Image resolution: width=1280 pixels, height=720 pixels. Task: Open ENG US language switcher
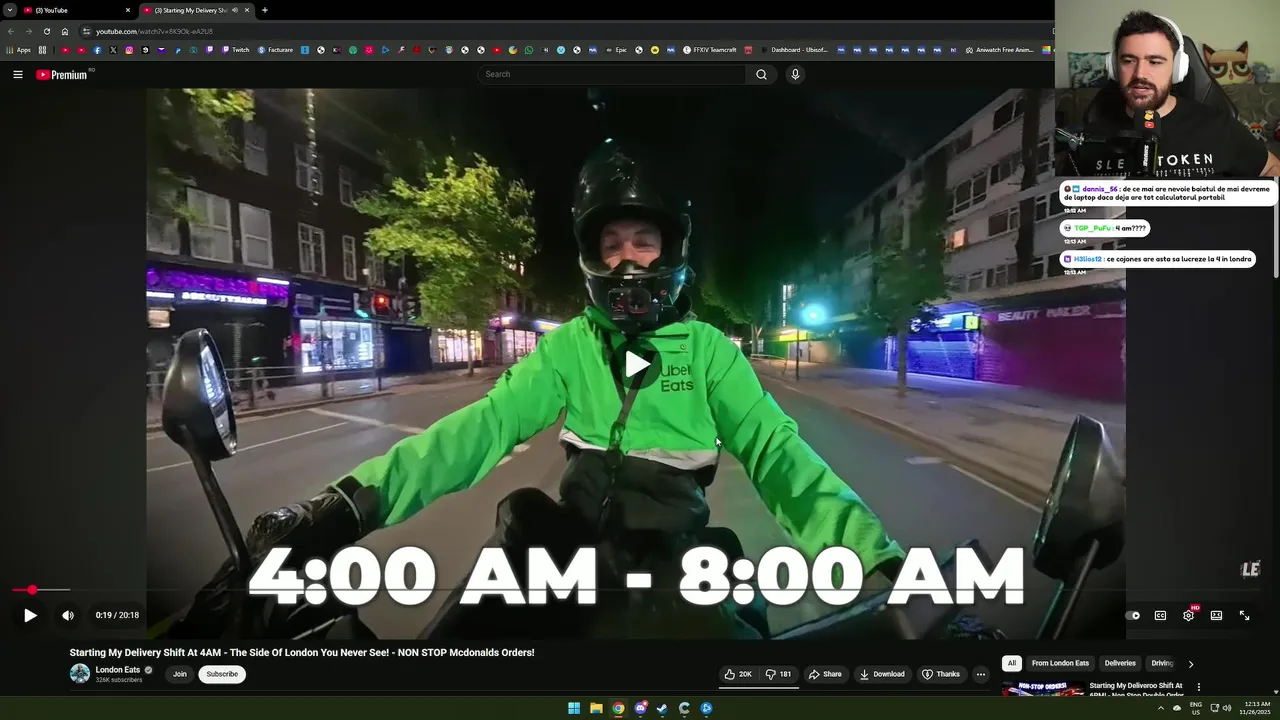pyautogui.click(x=1195, y=708)
